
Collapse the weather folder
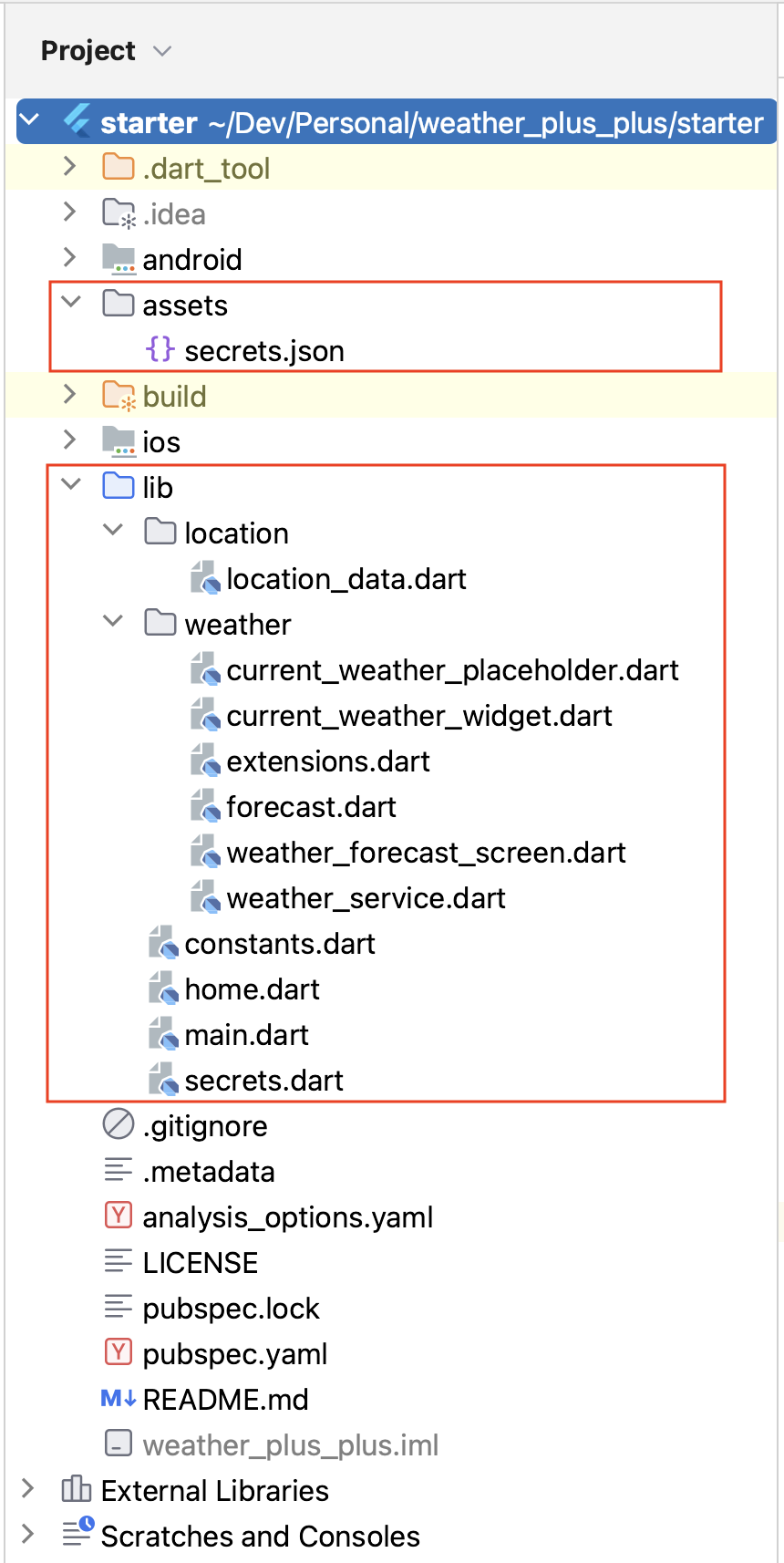(113, 622)
